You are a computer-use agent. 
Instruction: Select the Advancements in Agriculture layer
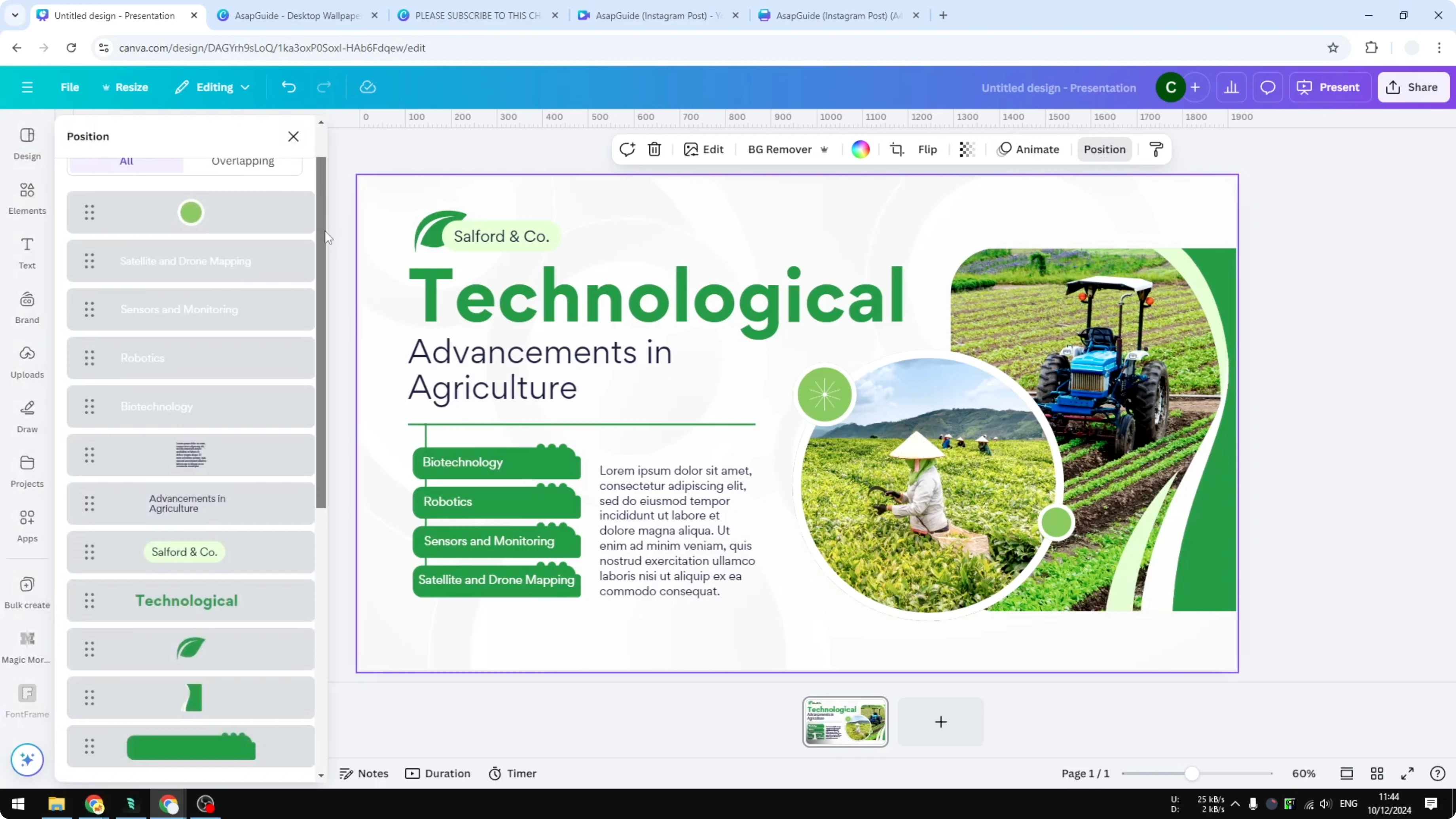190,504
